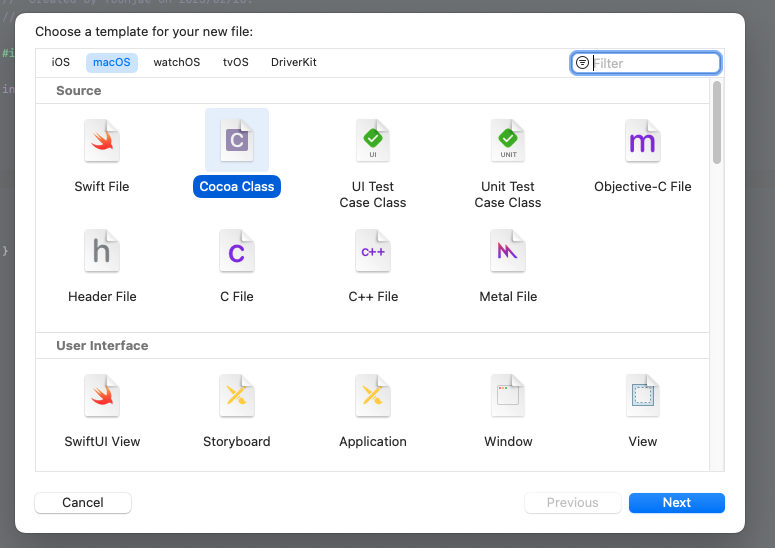Pick the Application template icon
This screenshot has width=775, height=548.
(373, 396)
